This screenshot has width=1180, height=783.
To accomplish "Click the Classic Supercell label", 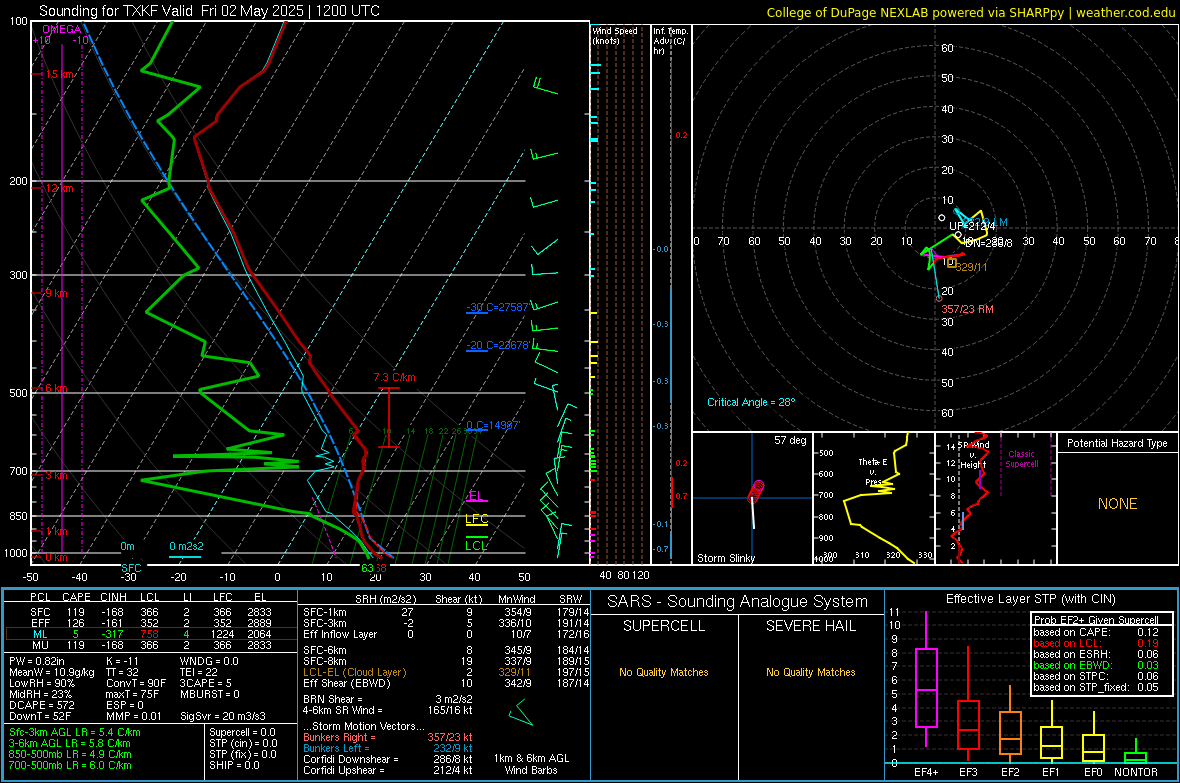I will (x=1021, y=459).
